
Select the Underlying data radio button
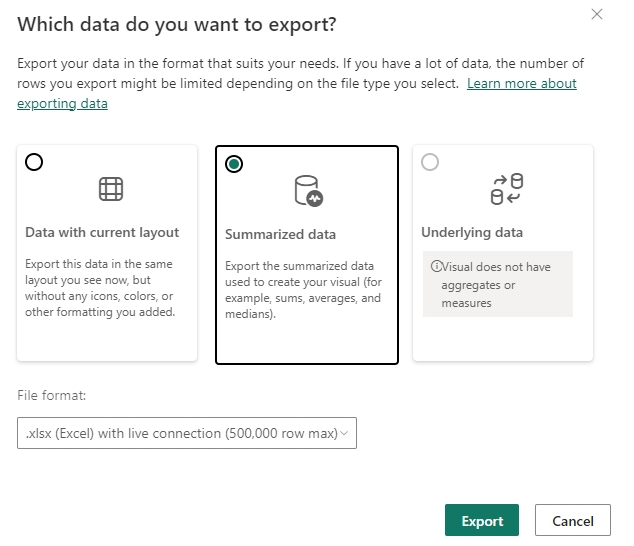point(430,162)
